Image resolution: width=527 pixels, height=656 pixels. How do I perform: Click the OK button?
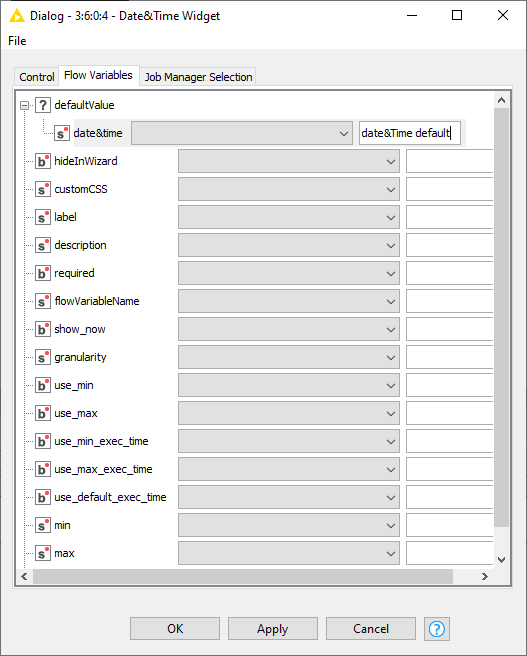175,628
